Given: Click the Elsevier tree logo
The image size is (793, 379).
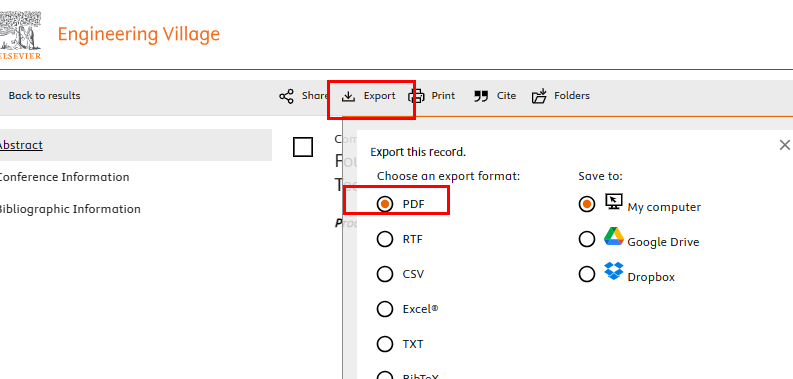Looking at the screenshot, I should pos(20,34).
